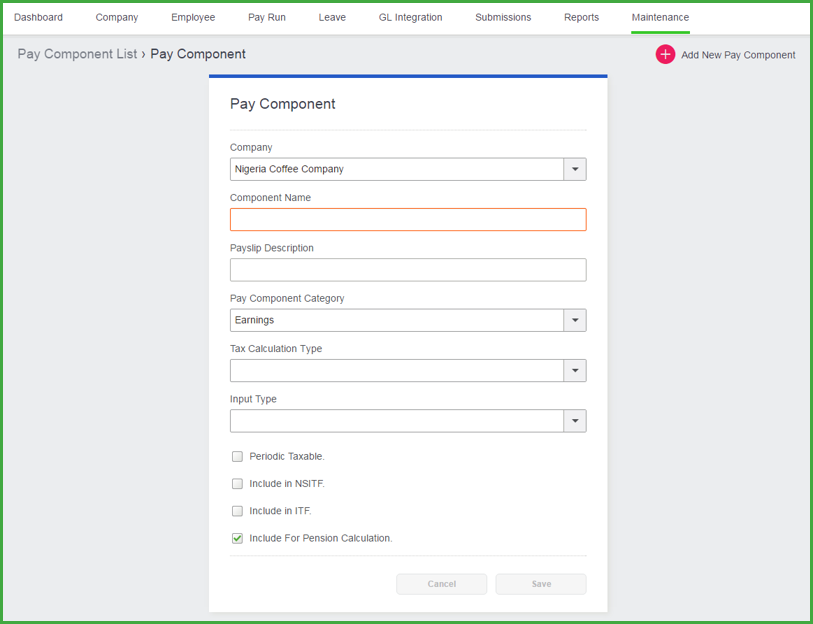Open the Dashboard menu item

(38, 17)
